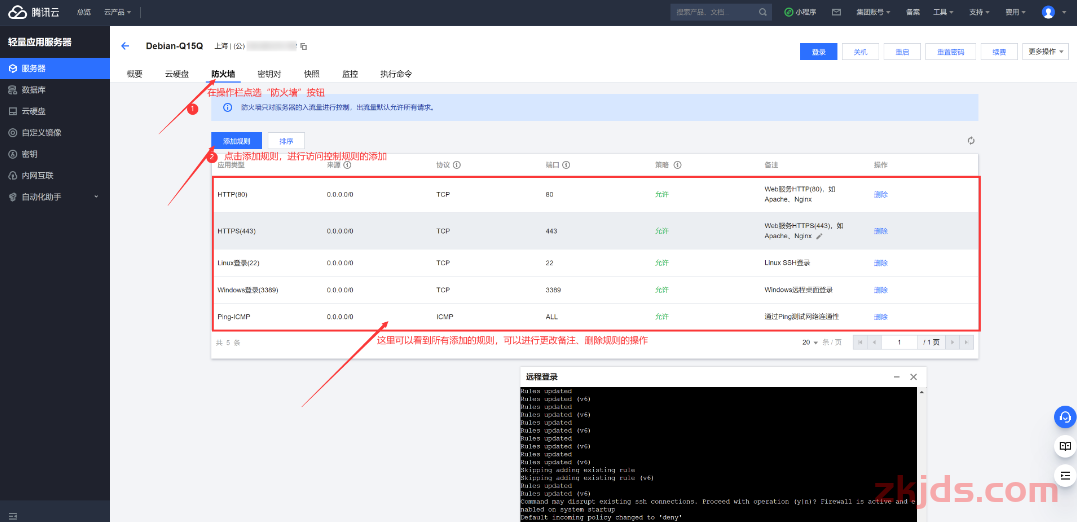Click the search magnifier icon
This screenshot has width=1077, height=522.
tap(762, 12)
